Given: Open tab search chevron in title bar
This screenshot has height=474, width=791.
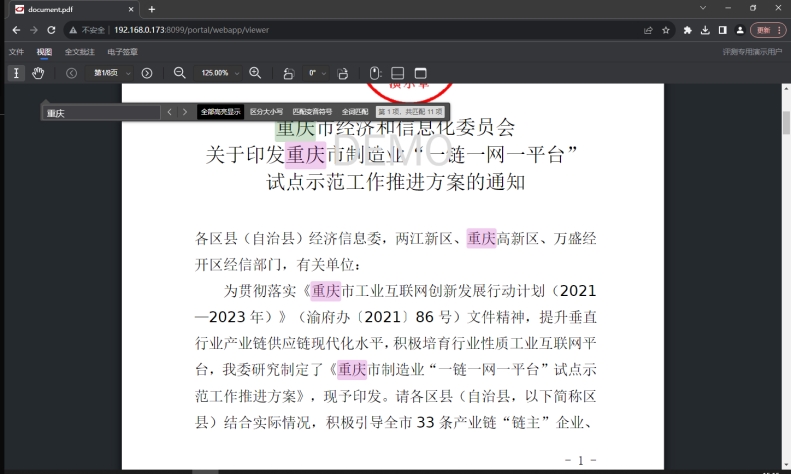Looking at the screenshot, I should (703, 8).
